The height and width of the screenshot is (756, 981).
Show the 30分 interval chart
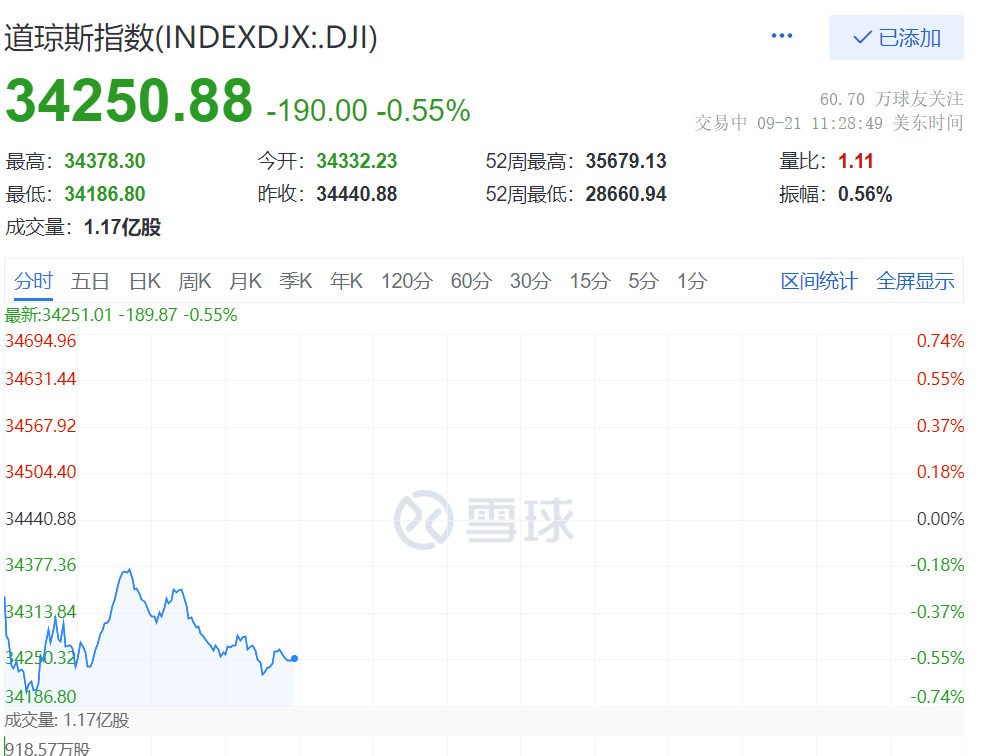[x=530, y=282]
